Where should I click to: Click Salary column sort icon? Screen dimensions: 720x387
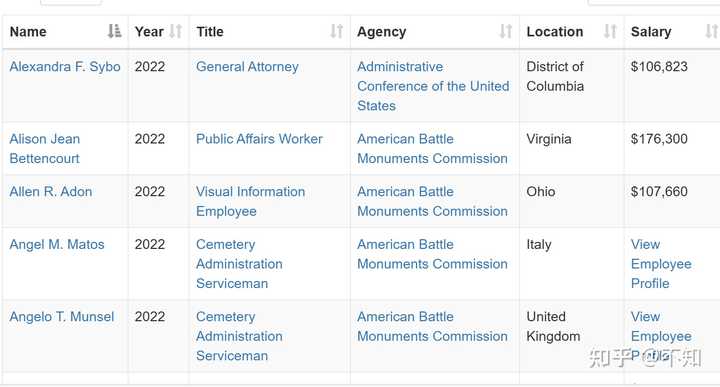711,31
